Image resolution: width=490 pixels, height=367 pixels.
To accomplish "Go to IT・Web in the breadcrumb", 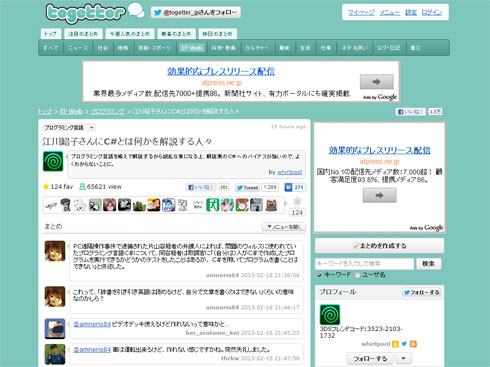I will 71,111.
